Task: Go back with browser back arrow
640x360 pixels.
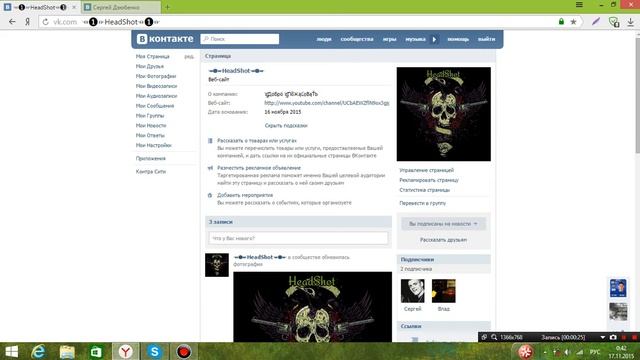Action: (12, 22)
